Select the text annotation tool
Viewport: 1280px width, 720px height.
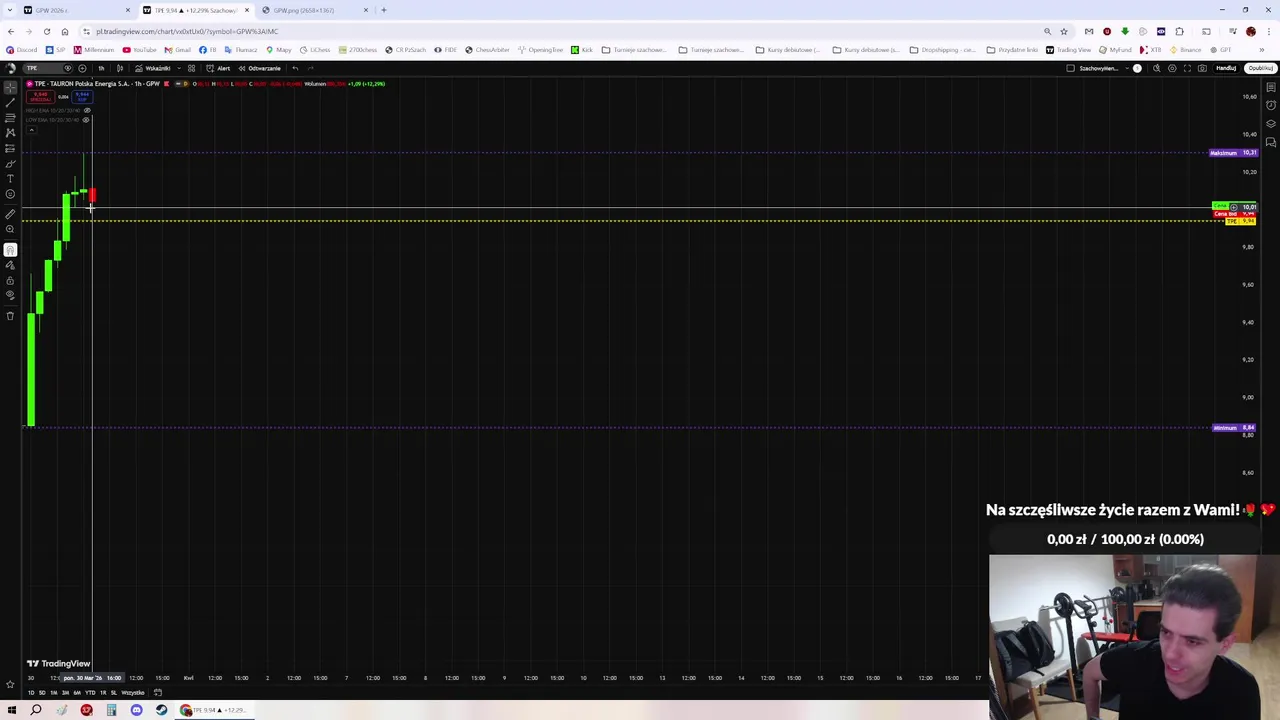[x=10, y=179]
